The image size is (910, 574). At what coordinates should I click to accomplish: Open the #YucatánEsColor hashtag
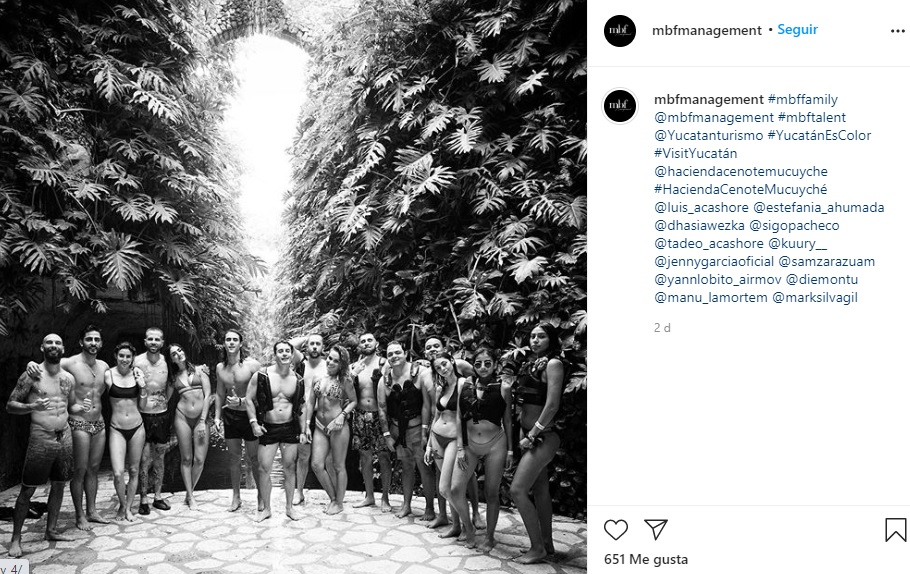click(x=819, y=135)
